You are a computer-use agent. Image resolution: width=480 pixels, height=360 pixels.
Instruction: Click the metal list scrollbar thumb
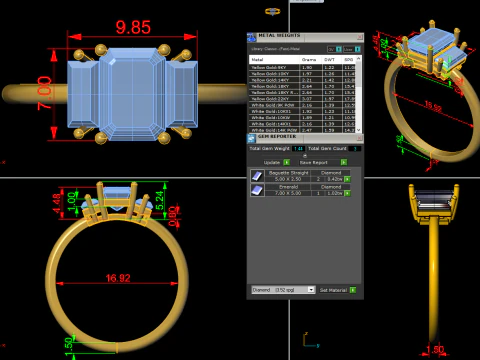[359, 74]
